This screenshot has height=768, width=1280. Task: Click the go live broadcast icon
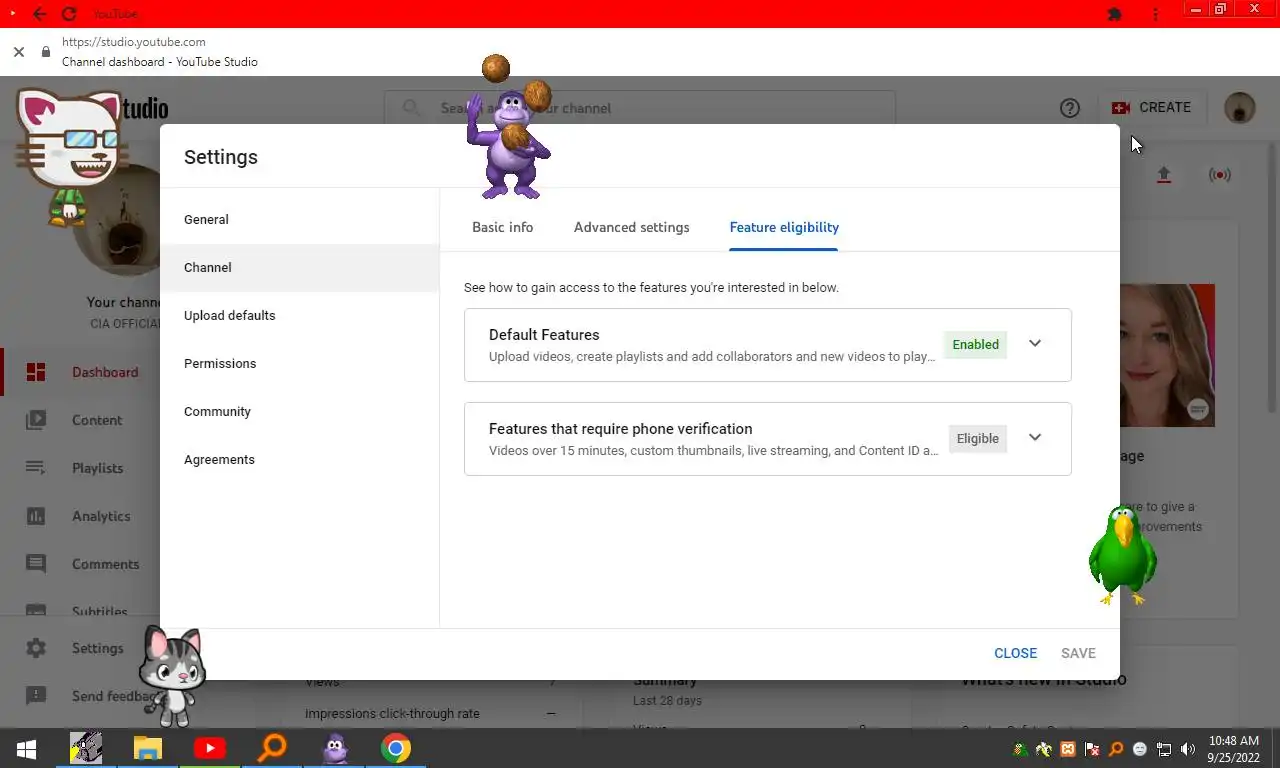[1219, 175]
